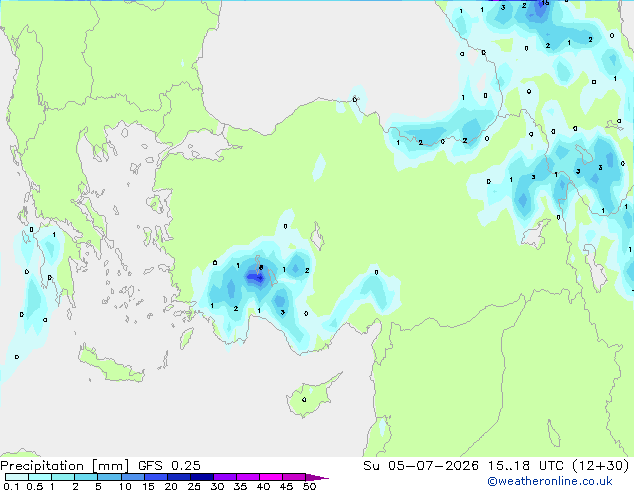The width and height of the screenshot is (634, 490).
Task: Click the darkest blue precipitation cell in southwest Turkey
Action: point(255,277)
